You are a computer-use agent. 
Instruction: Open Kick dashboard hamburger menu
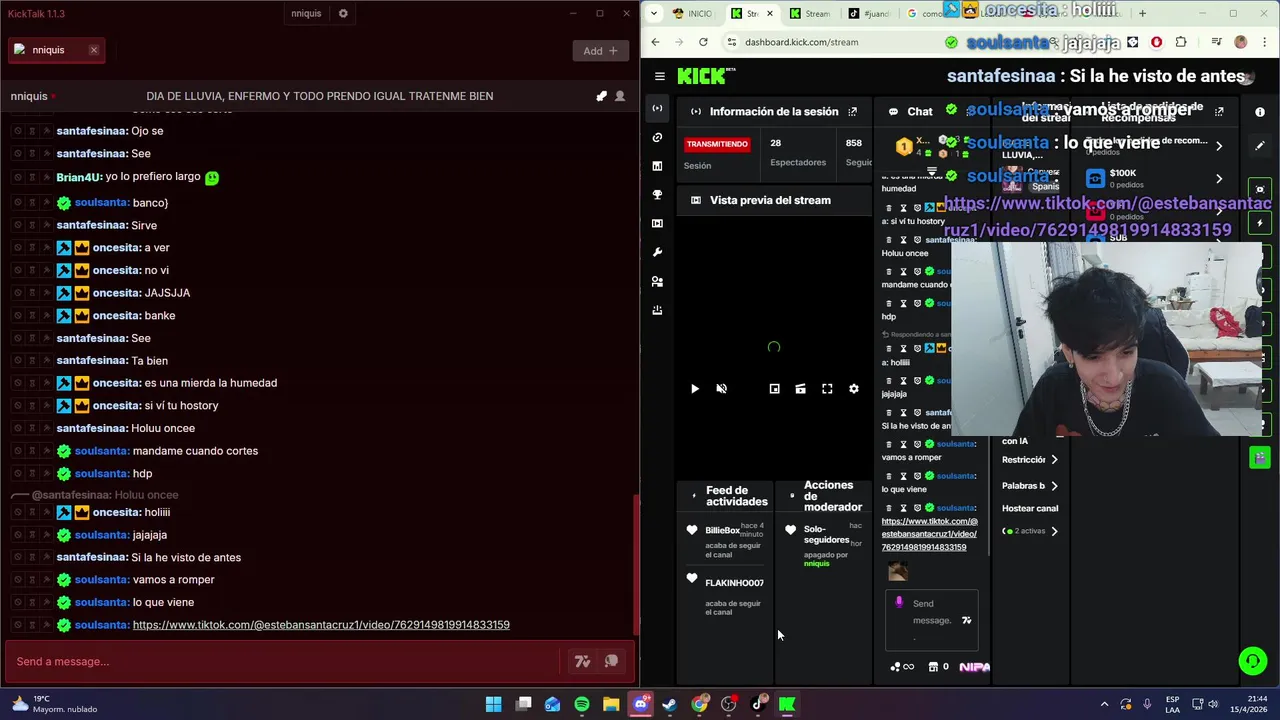click(x=660, y=76)
